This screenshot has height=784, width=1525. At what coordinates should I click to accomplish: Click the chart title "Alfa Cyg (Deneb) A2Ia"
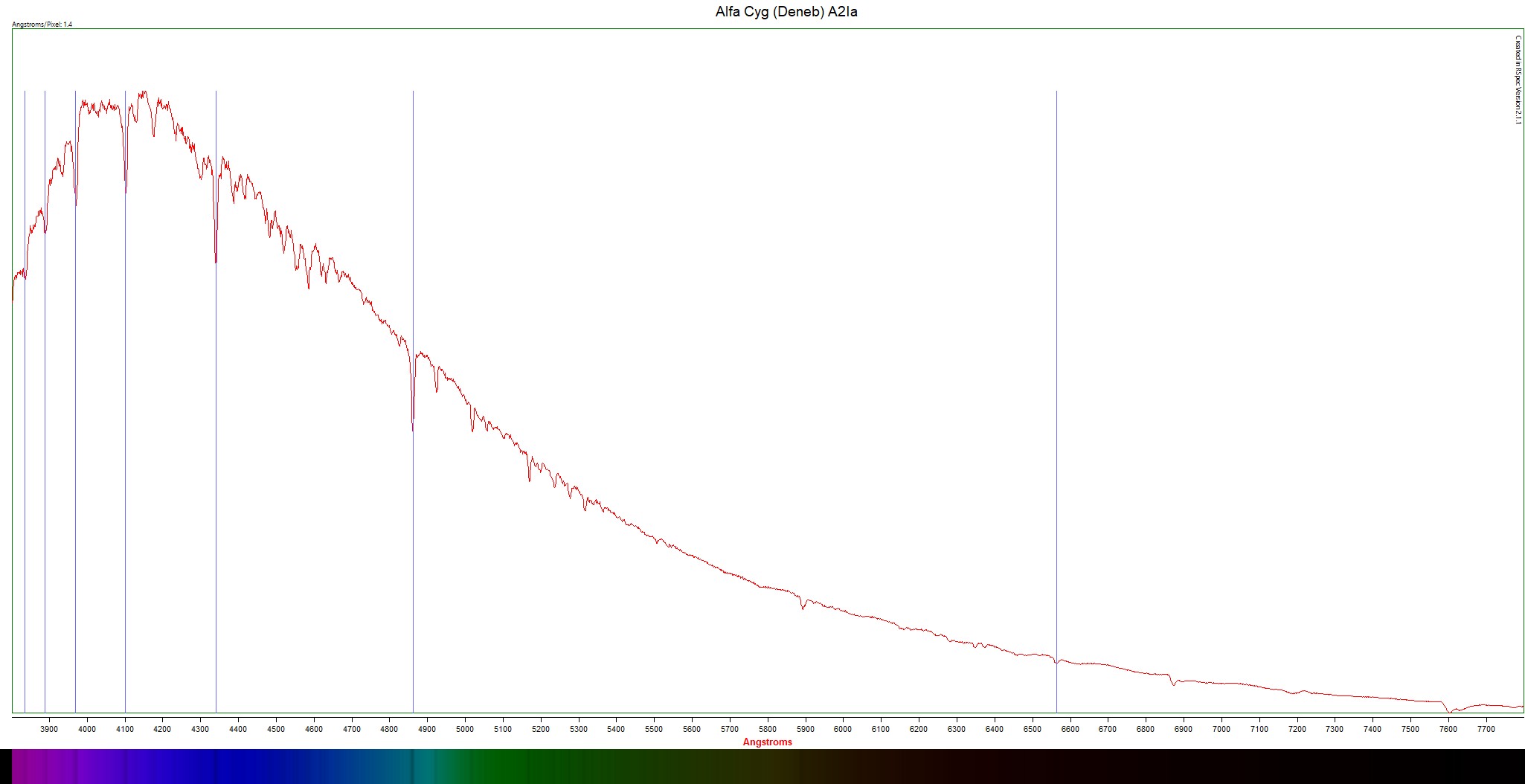coord(786,12)
